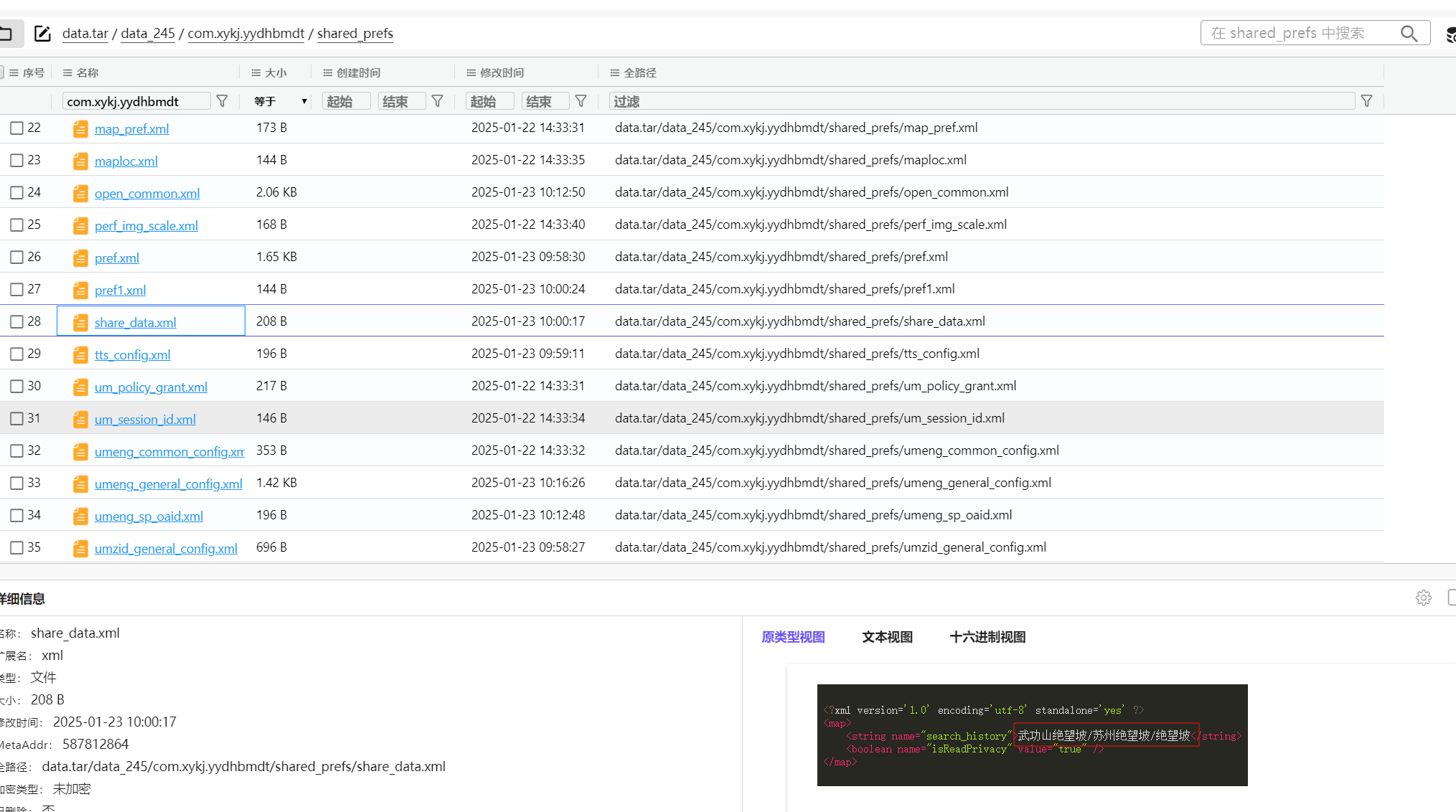This screenshot has width=1456, height=812.
Task: Click the edit path pencil icon
Action: click(42, 34)
